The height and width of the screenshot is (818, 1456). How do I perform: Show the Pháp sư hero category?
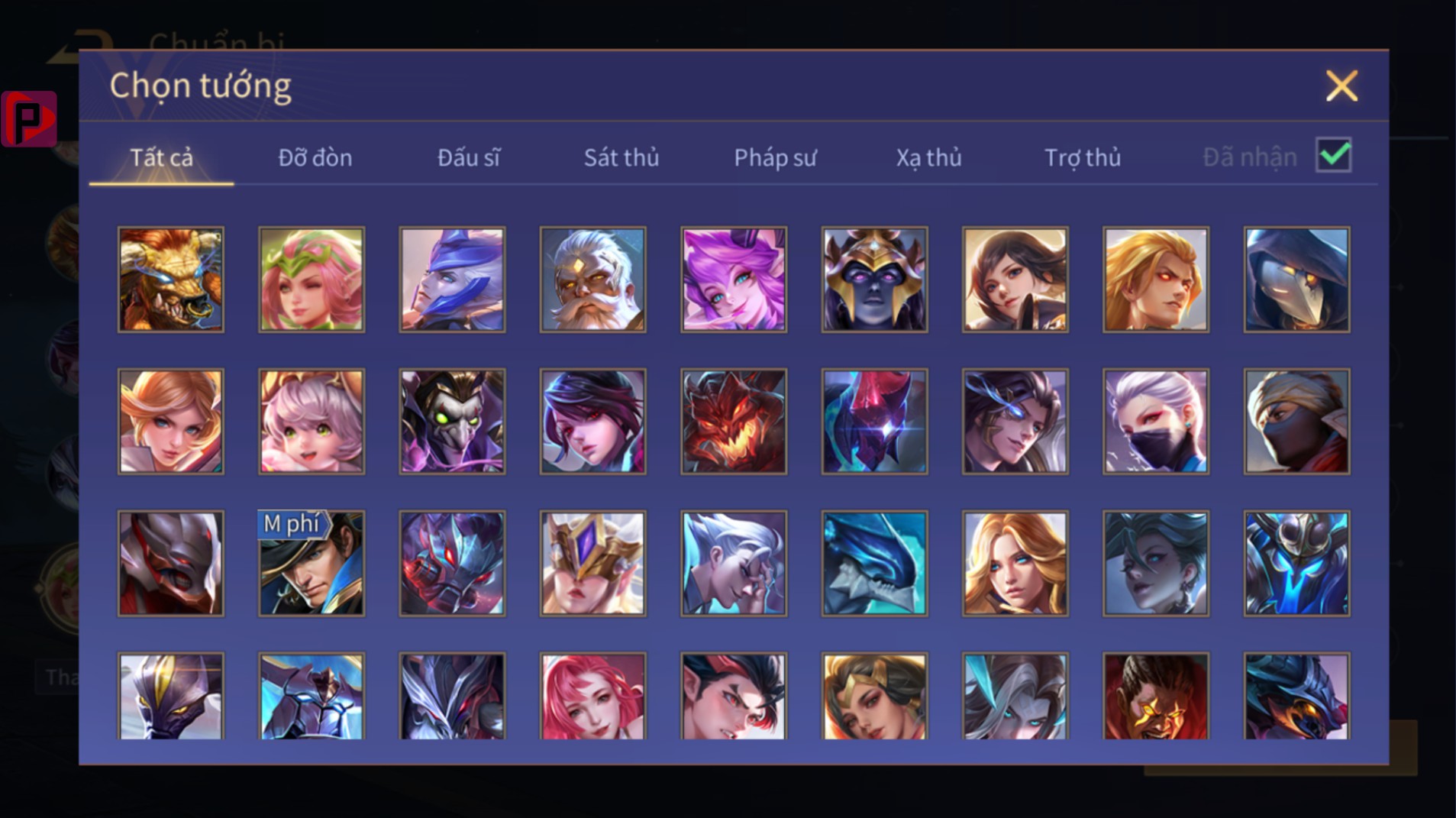pyautogui.click(x=775, y=157)
